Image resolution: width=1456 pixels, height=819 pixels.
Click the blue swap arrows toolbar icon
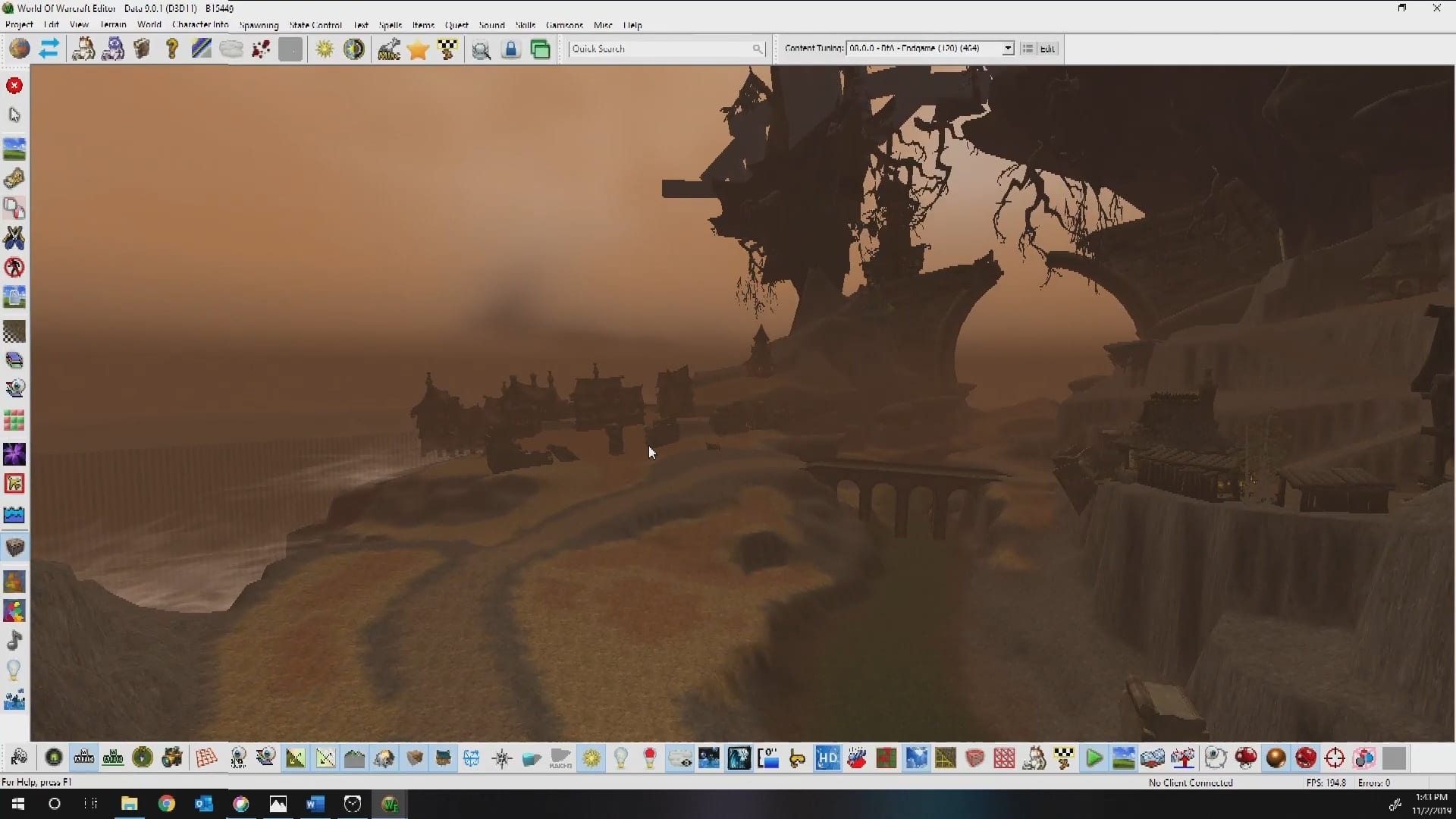point(49,49)
